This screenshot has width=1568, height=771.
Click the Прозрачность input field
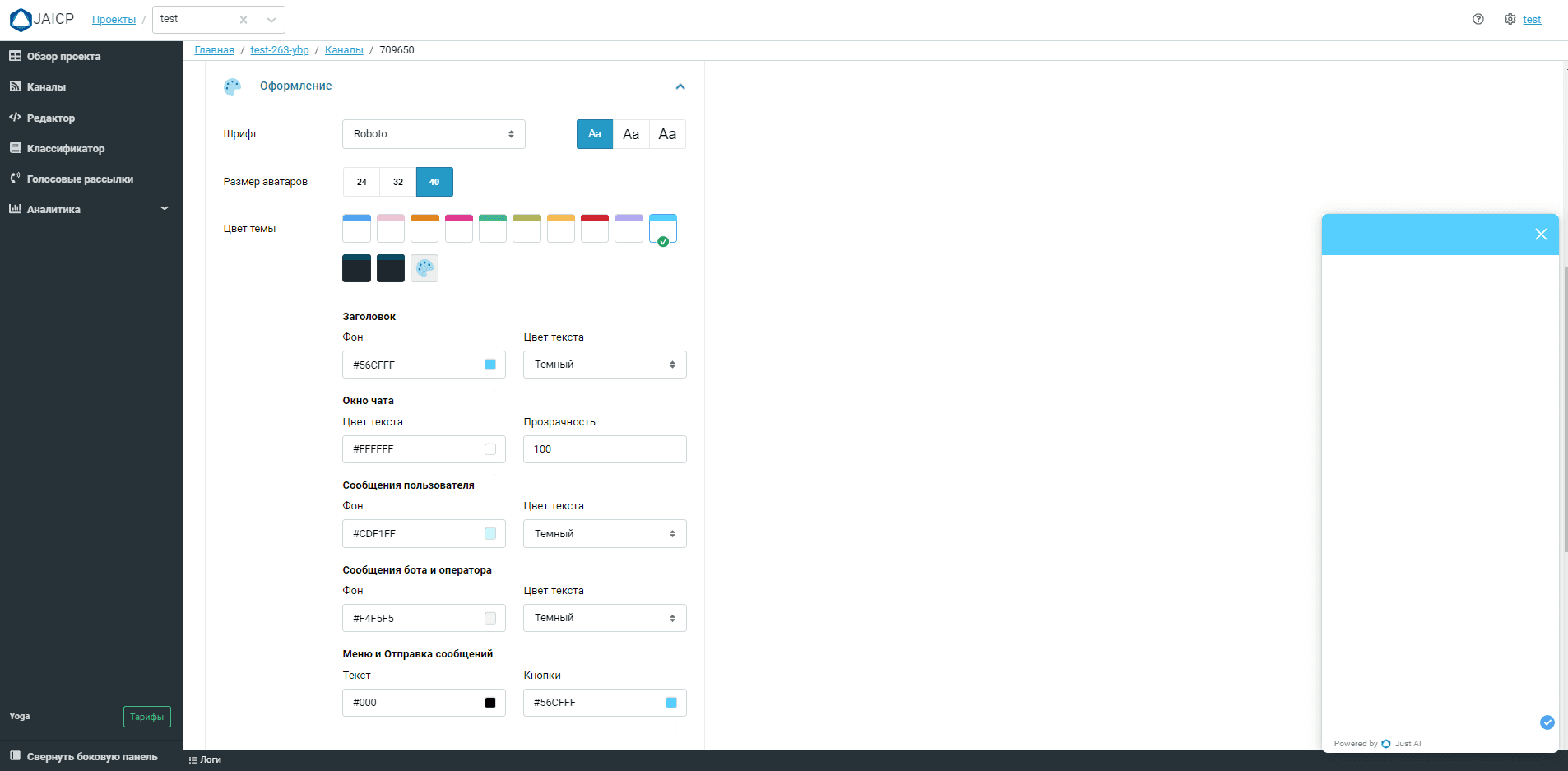[605, 449]
